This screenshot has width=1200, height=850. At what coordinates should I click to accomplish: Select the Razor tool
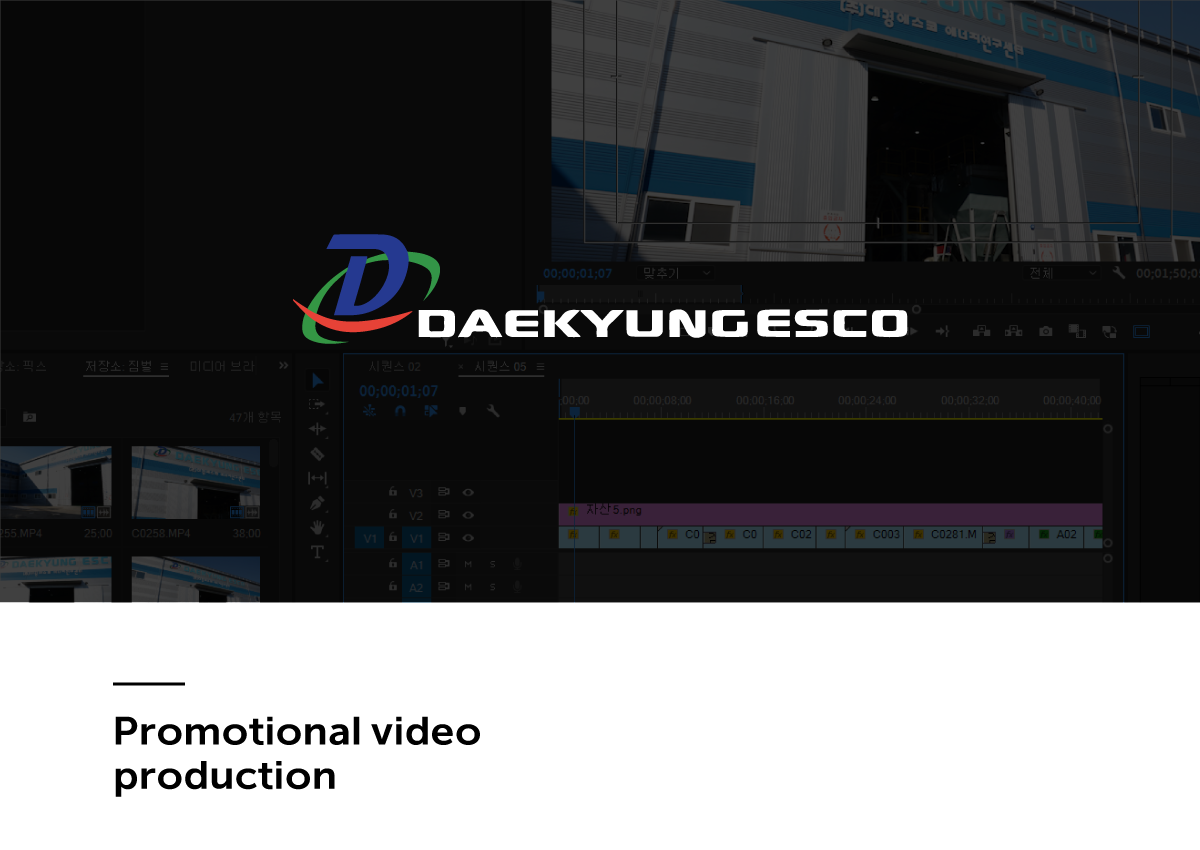pos(317,454)
